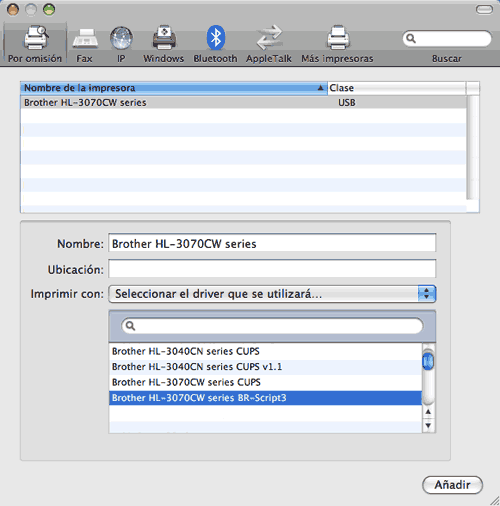Click the Nombre text field

tap(272, 243)
